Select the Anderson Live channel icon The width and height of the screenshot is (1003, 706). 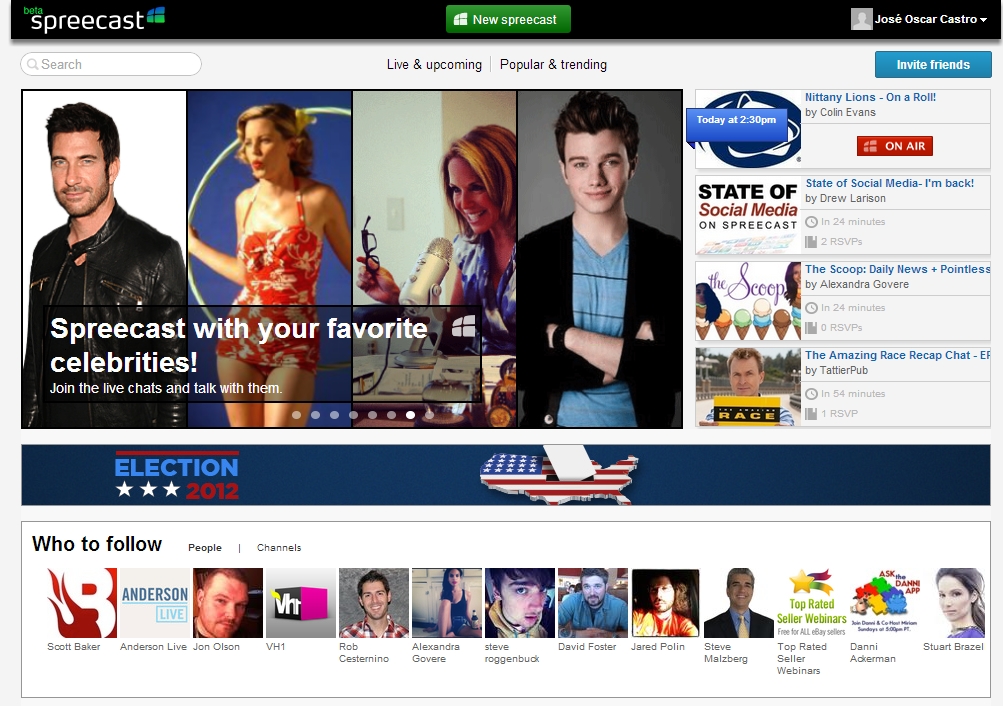pyautogui.click(x=154, y=603)
